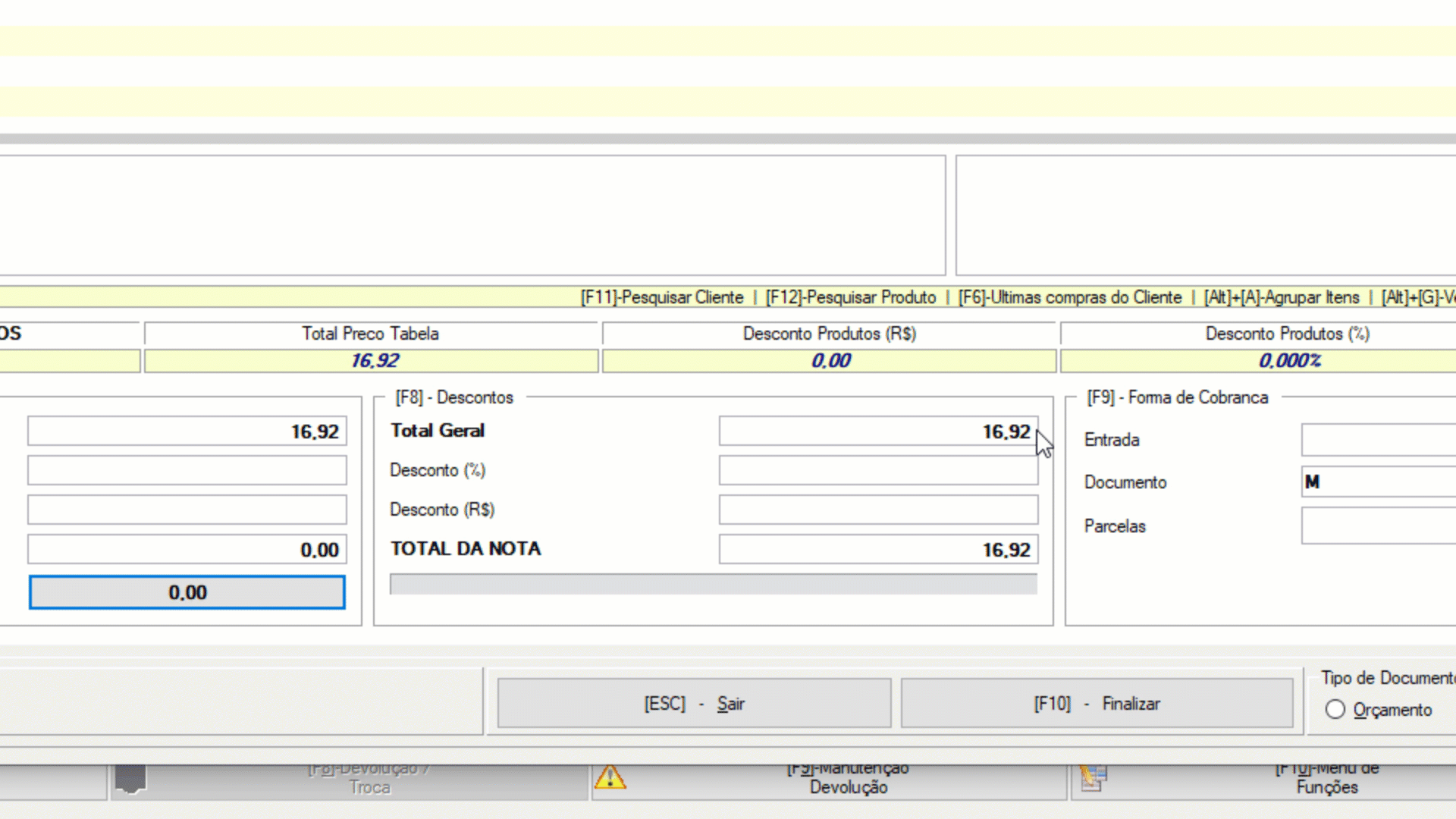Click the blue-highlighted 0,00 field
This screenshot has width=1456, height=819.
click(x=187, y=592)
